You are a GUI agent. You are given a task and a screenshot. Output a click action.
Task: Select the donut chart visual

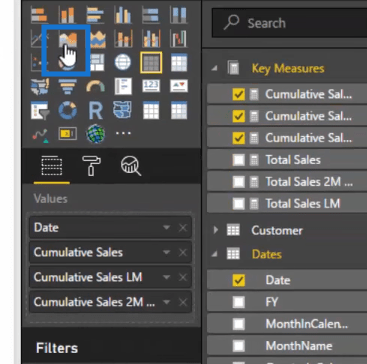pos(68,110)
